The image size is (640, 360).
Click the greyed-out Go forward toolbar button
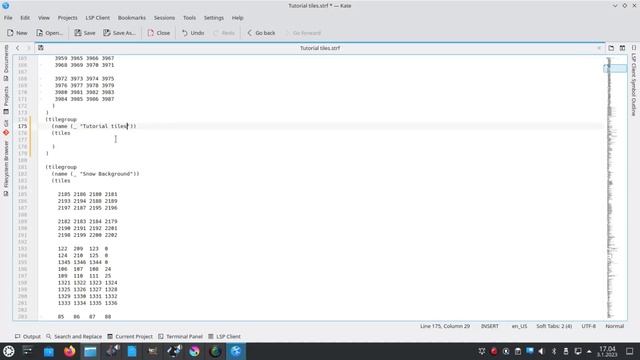[303, 33]
